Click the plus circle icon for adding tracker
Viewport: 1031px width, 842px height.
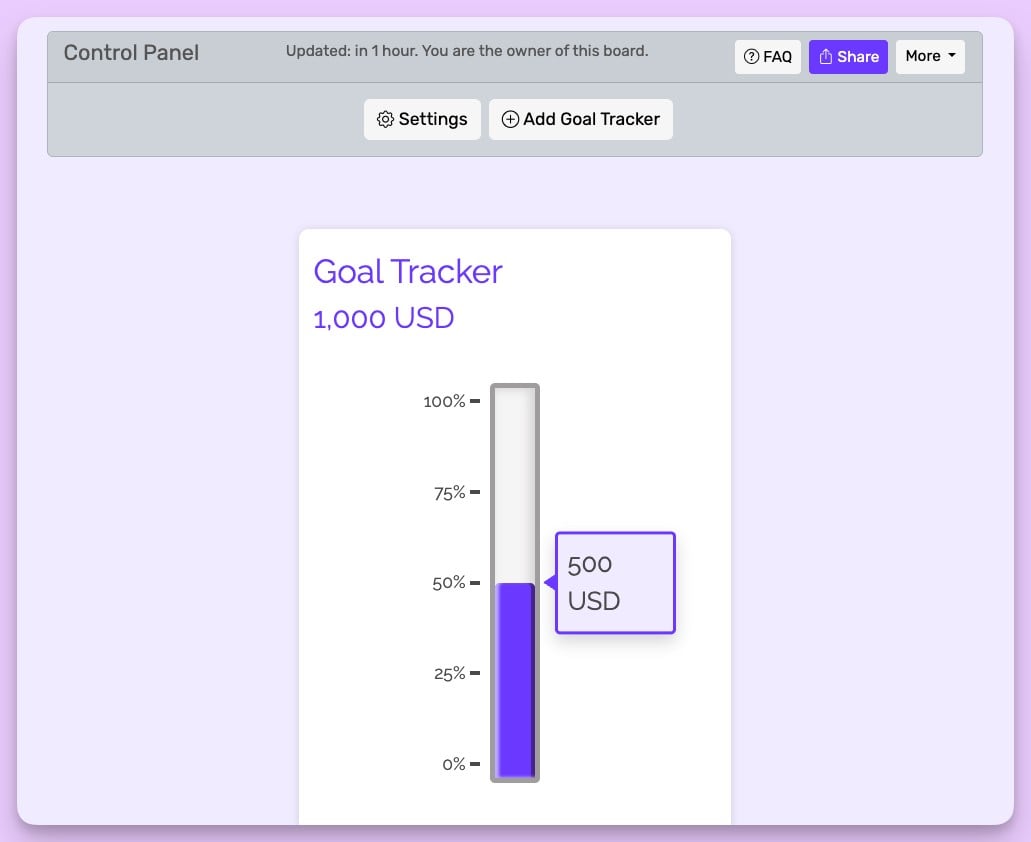click(x=510, y=119)
